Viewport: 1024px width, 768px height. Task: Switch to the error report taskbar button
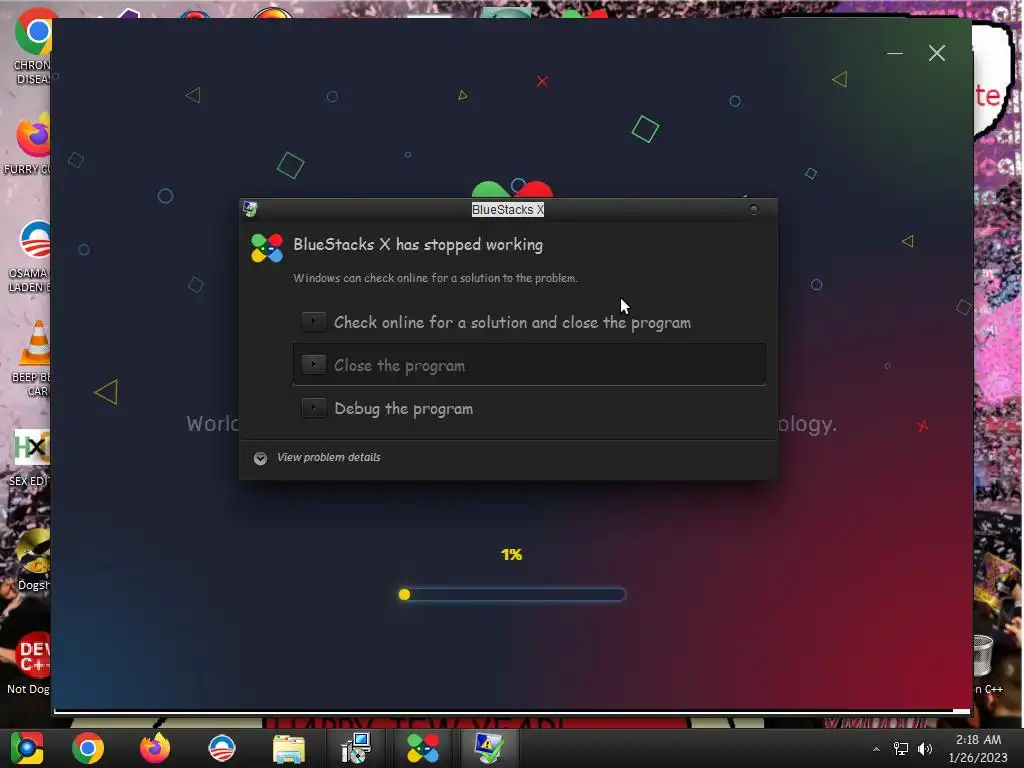tap(490, 748)
